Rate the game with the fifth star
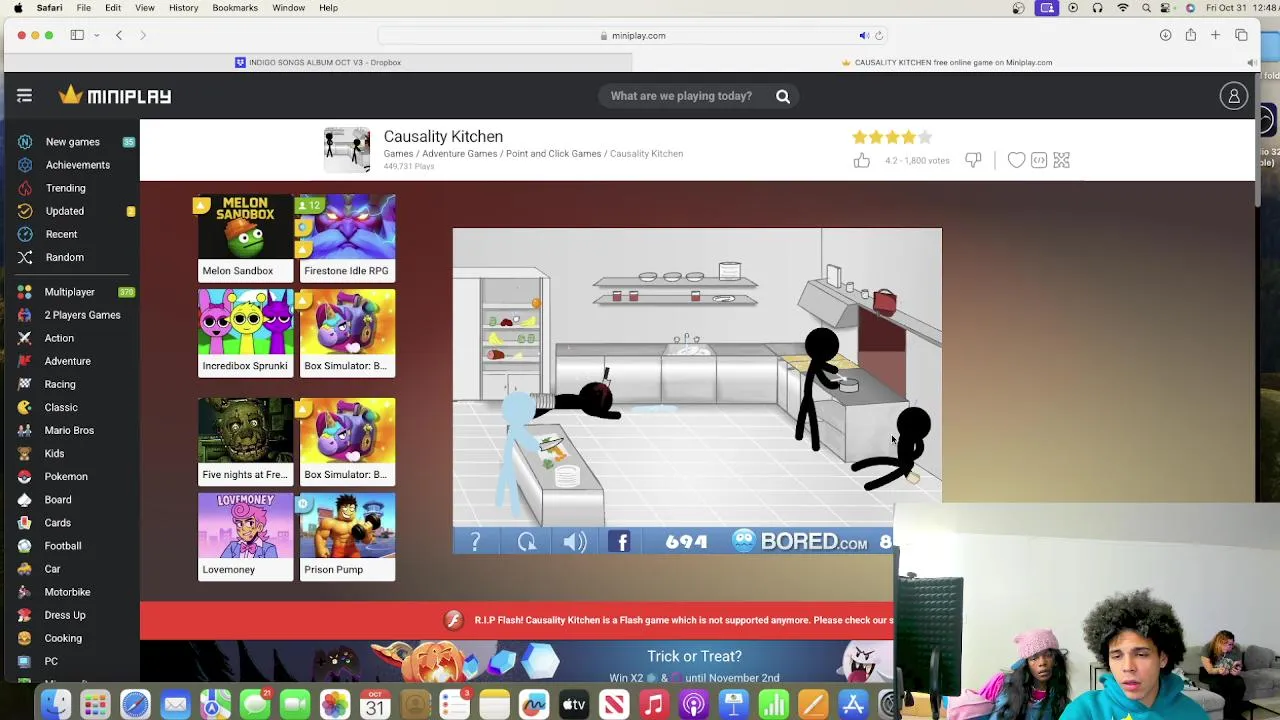The image size is (1280, 720). click(x=925, y=137)
